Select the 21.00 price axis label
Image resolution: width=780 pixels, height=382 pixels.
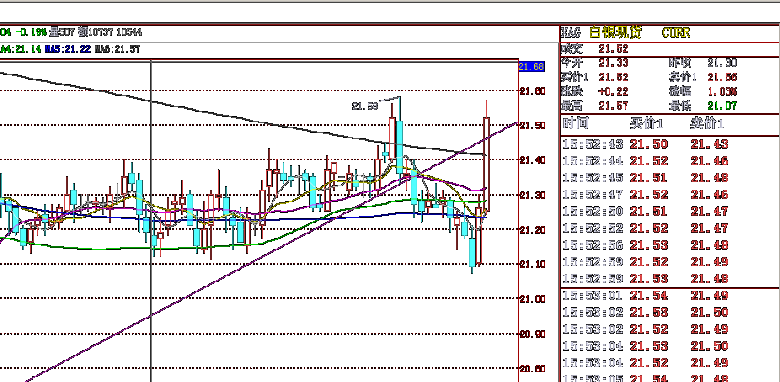[532, 299]
